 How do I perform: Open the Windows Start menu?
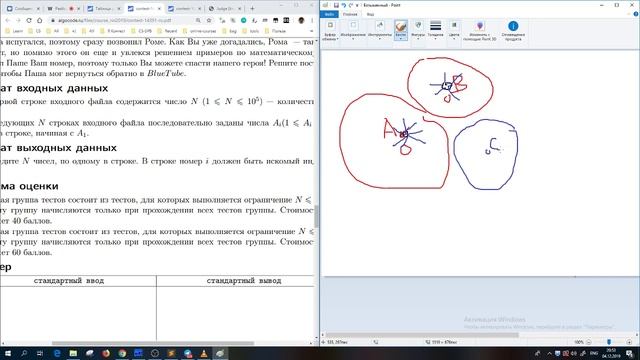(x=7, y=353)
